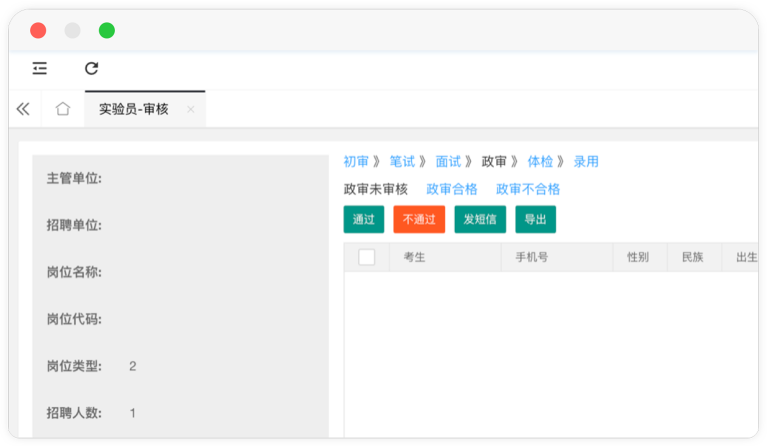Screen dimensions: 767x447
Task: Filter by 政审合格
Action: (452, 189)
